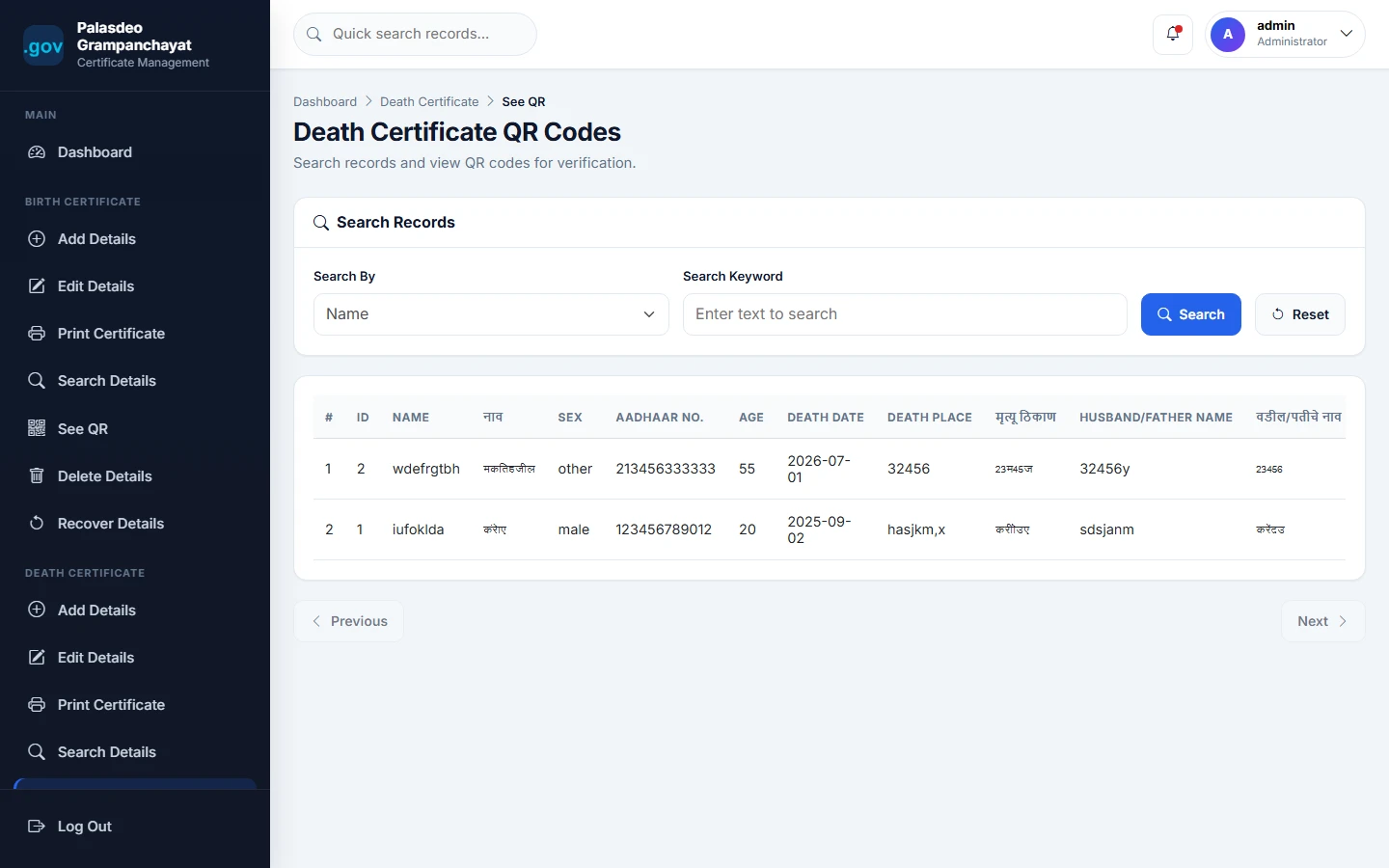Click the Search Keyword text field
Viewport: 1389px width, 868px height.
point(905,314)
